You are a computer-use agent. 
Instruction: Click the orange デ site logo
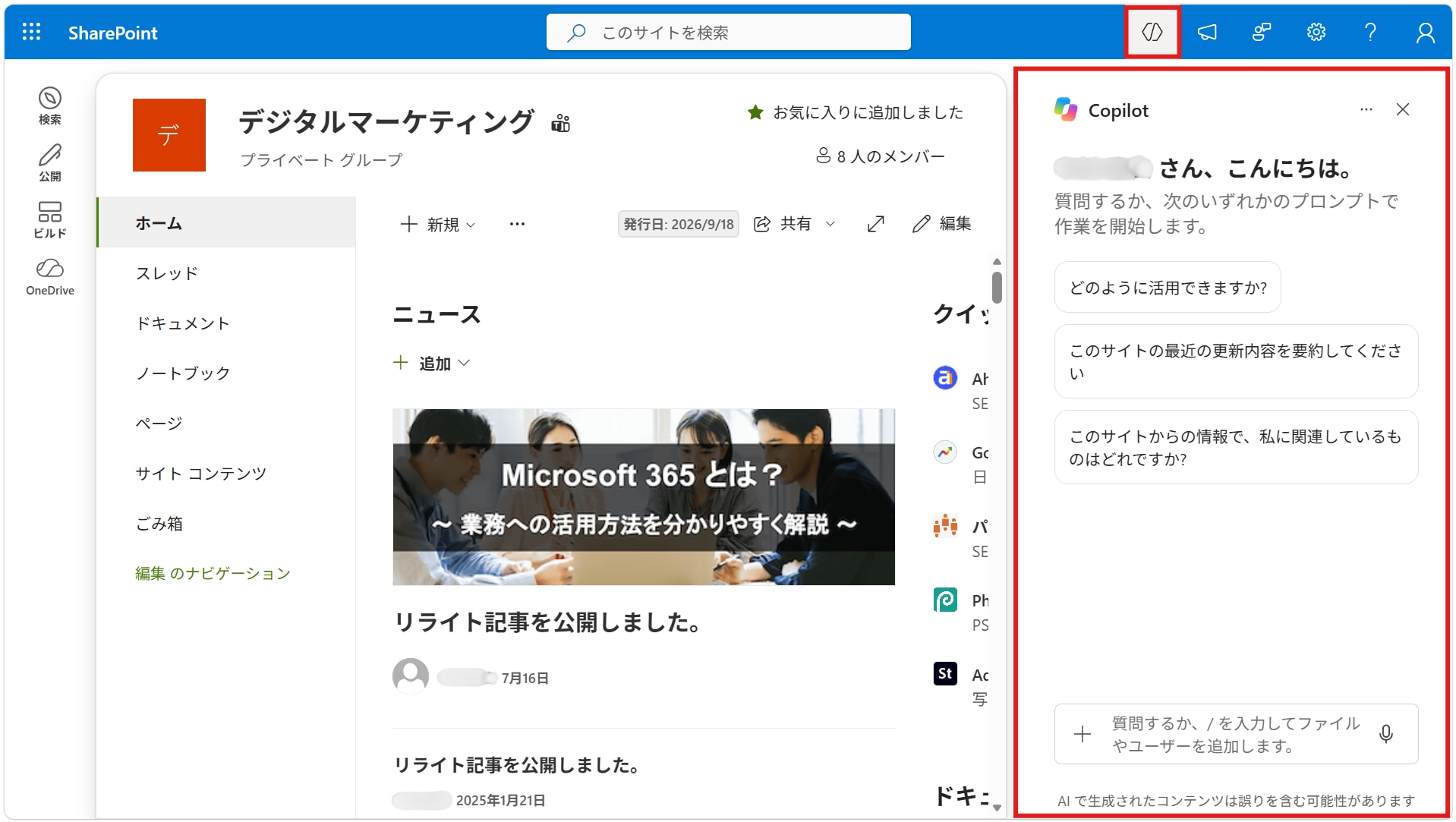tap(169, 135)
